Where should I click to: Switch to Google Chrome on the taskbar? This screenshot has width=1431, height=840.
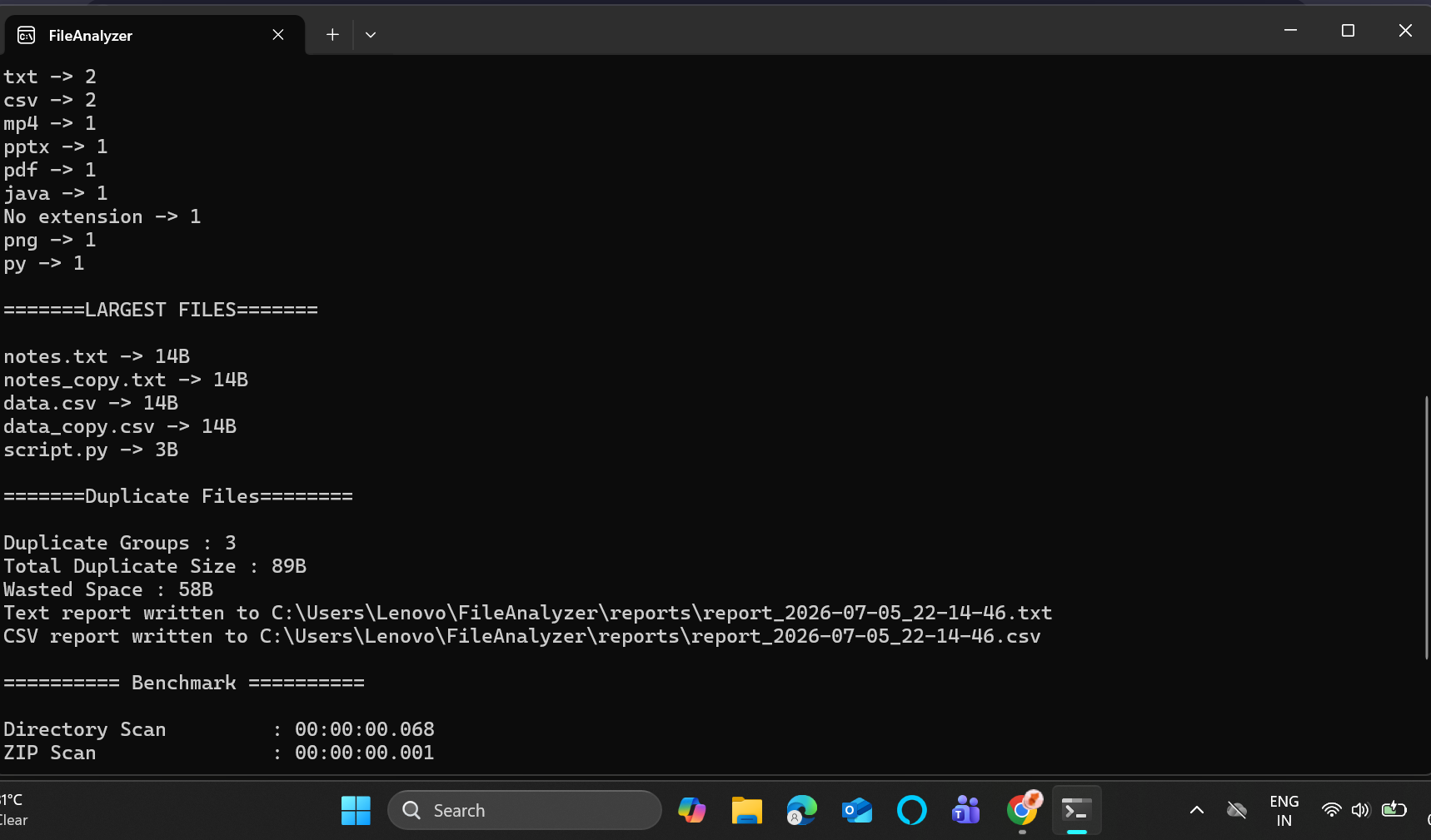[1022, 810]
